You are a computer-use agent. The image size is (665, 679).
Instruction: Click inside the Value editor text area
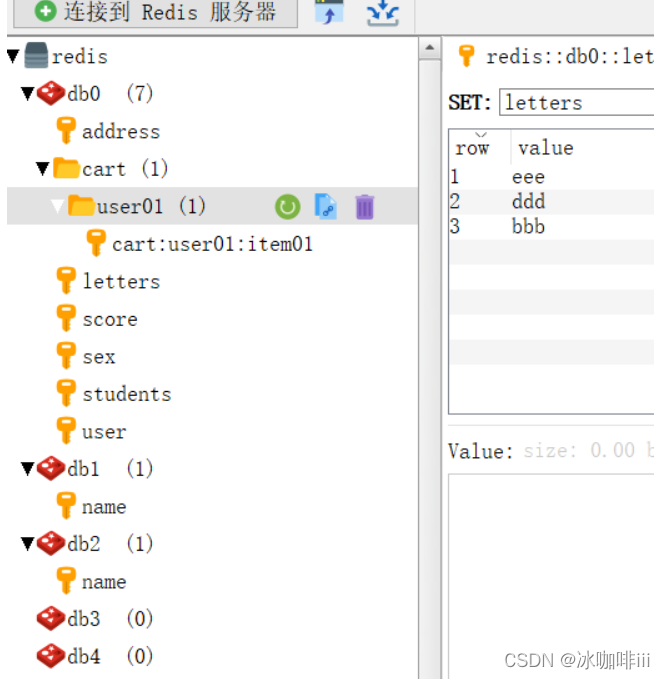[x=552, y=576]
